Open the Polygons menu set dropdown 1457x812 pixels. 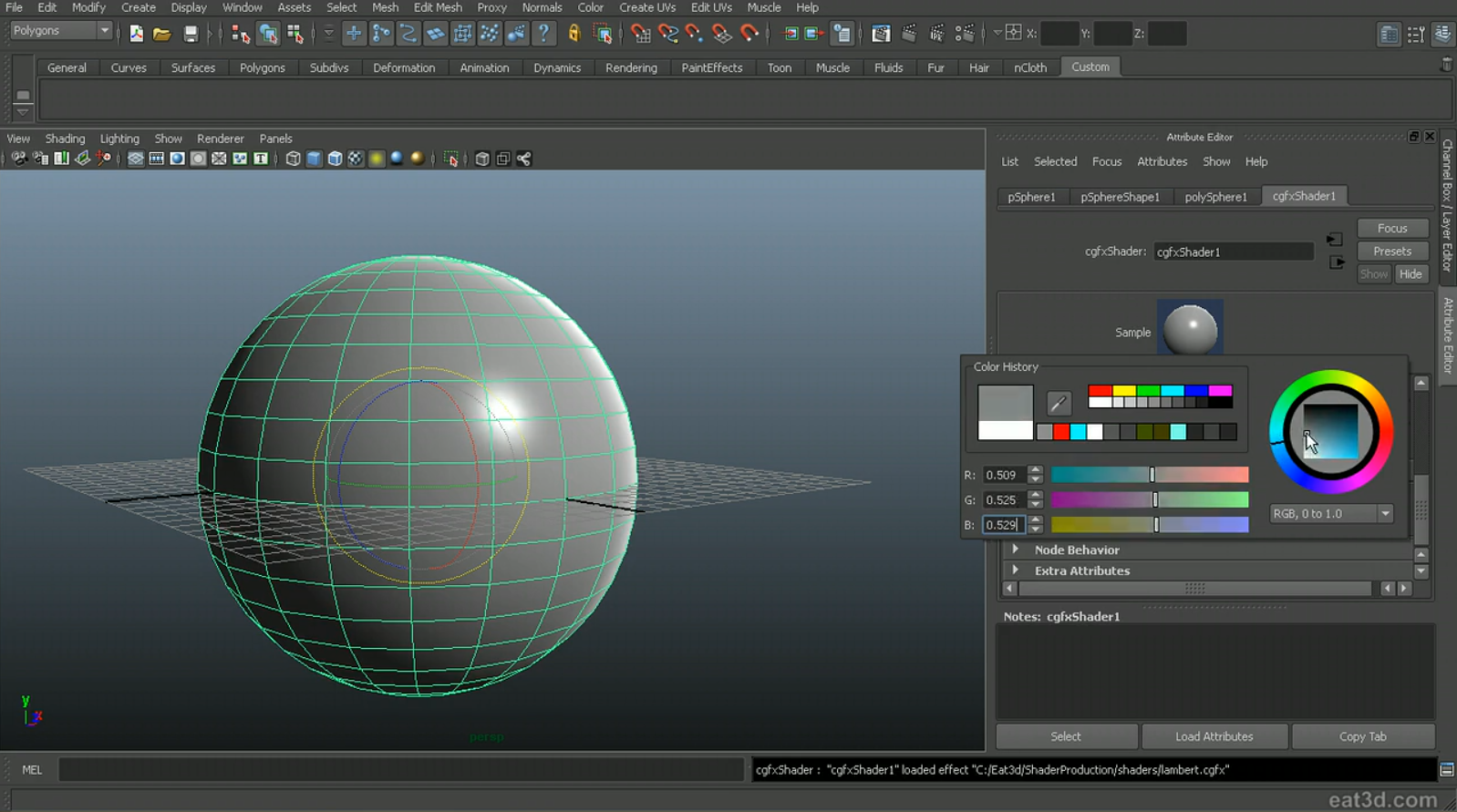[x=60, y=31]
